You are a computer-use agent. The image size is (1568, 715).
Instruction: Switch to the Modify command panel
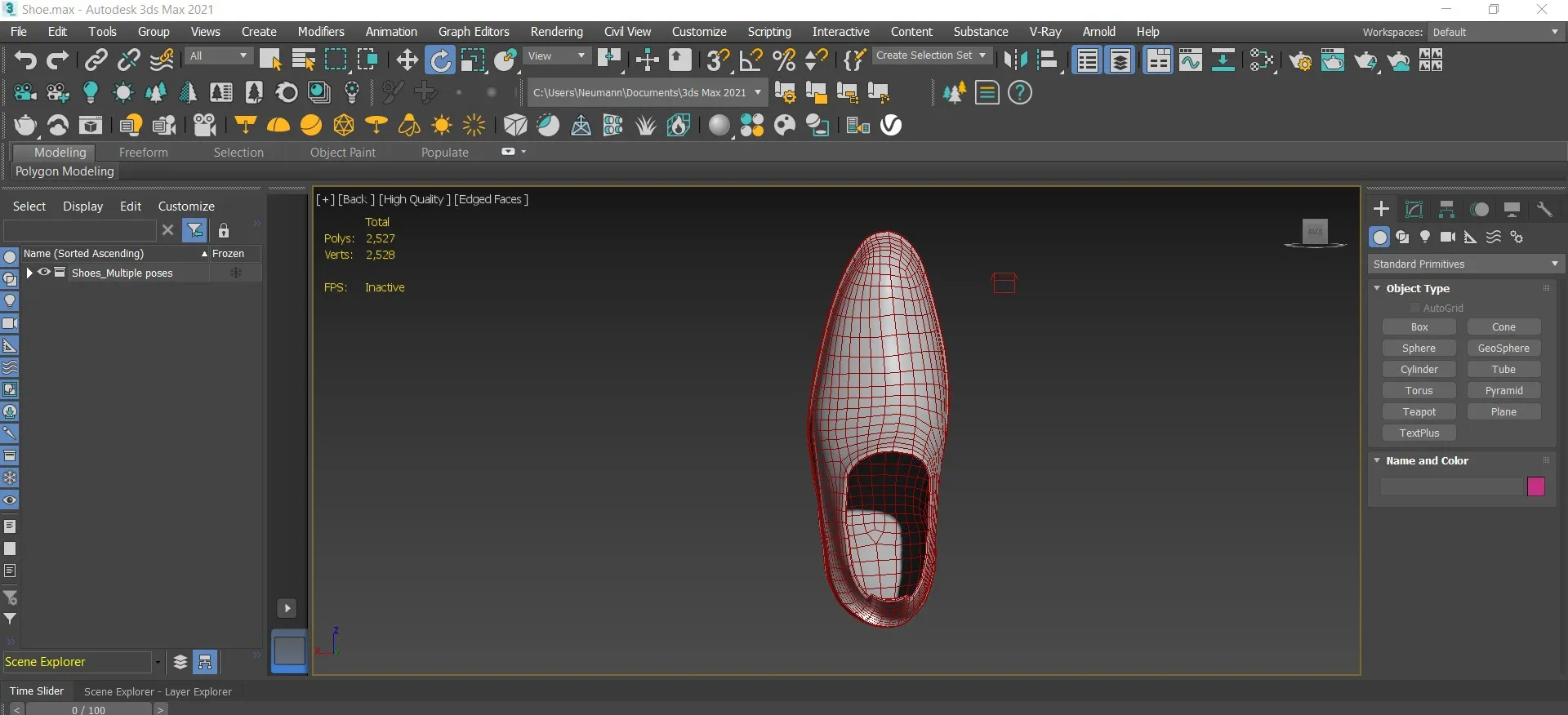click(1414, 209)
